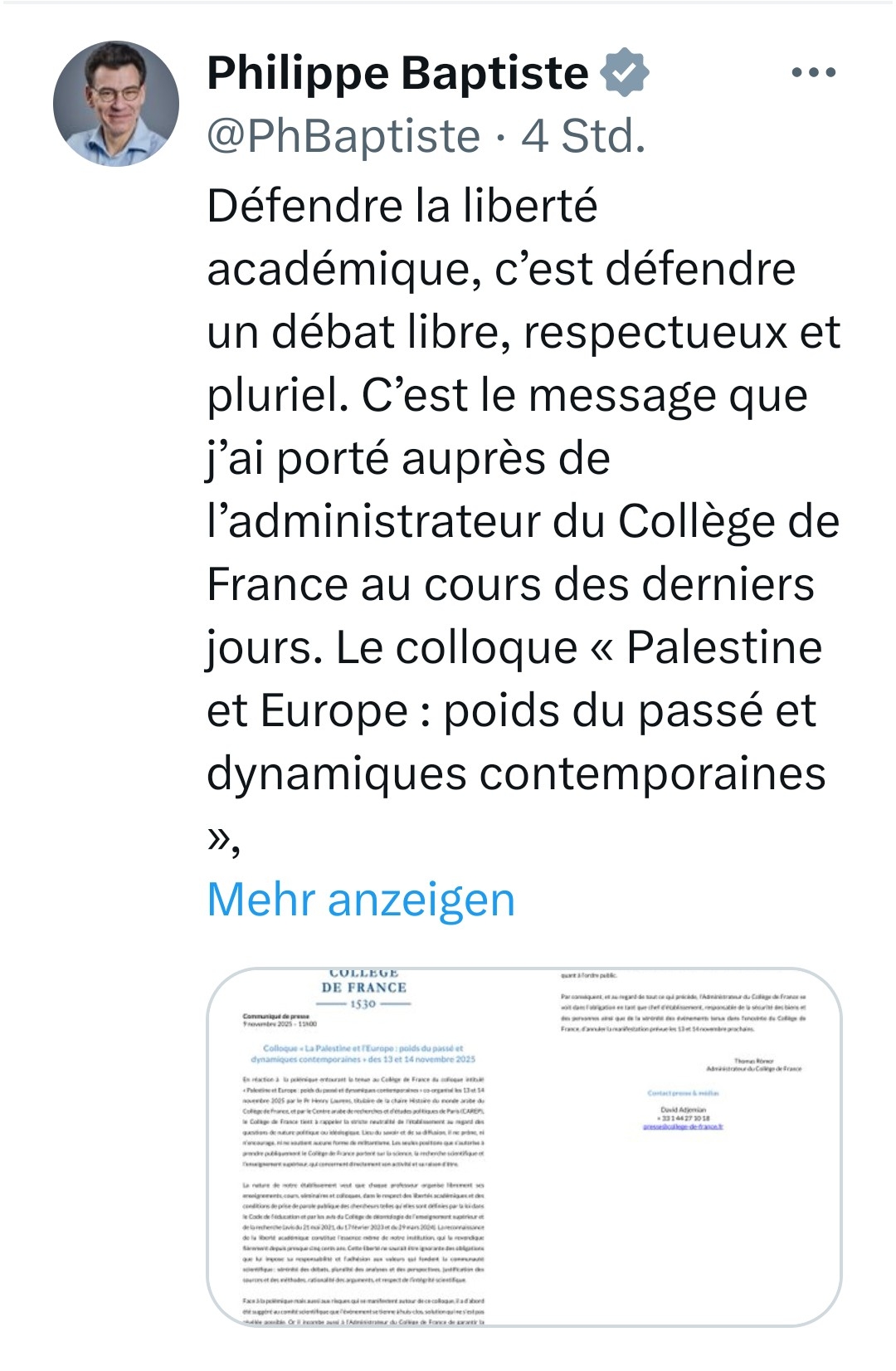
Task: Click the presse@college-de-france.fr email link
Action: (x=683, y=1126)
